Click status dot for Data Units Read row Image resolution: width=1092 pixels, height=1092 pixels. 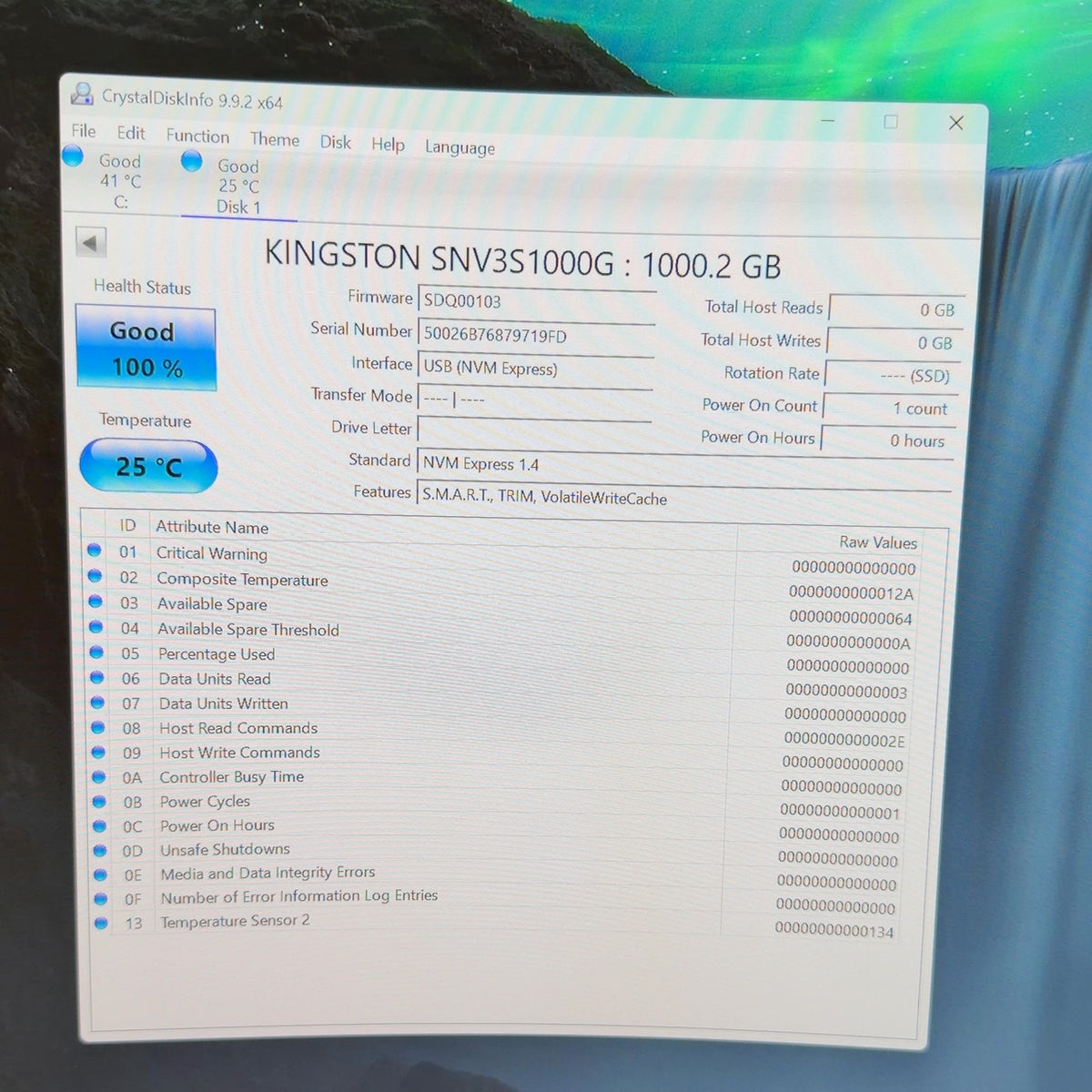coord(96,676)
